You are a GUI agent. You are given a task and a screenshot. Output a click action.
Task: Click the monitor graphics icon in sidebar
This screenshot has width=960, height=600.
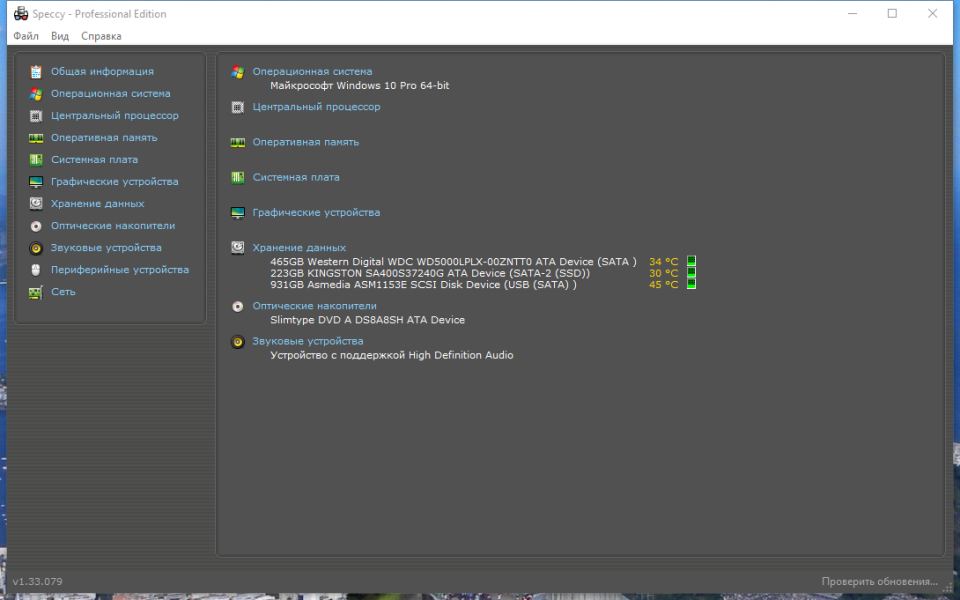(x=36, y=182)
